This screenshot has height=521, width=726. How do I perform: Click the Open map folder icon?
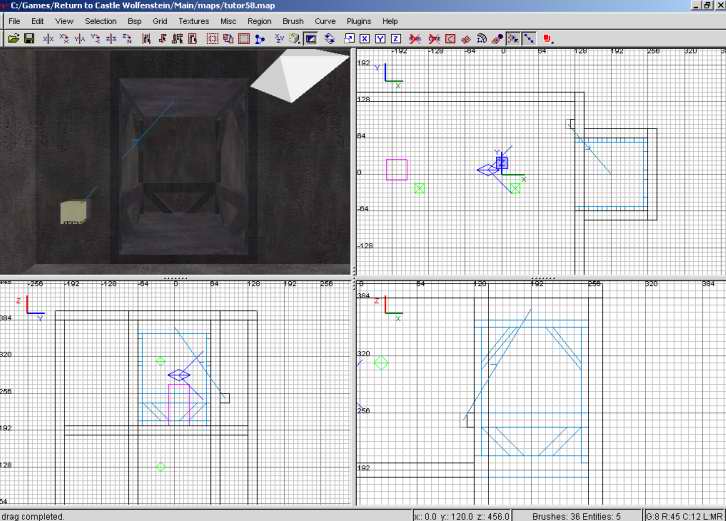point(13,39)
